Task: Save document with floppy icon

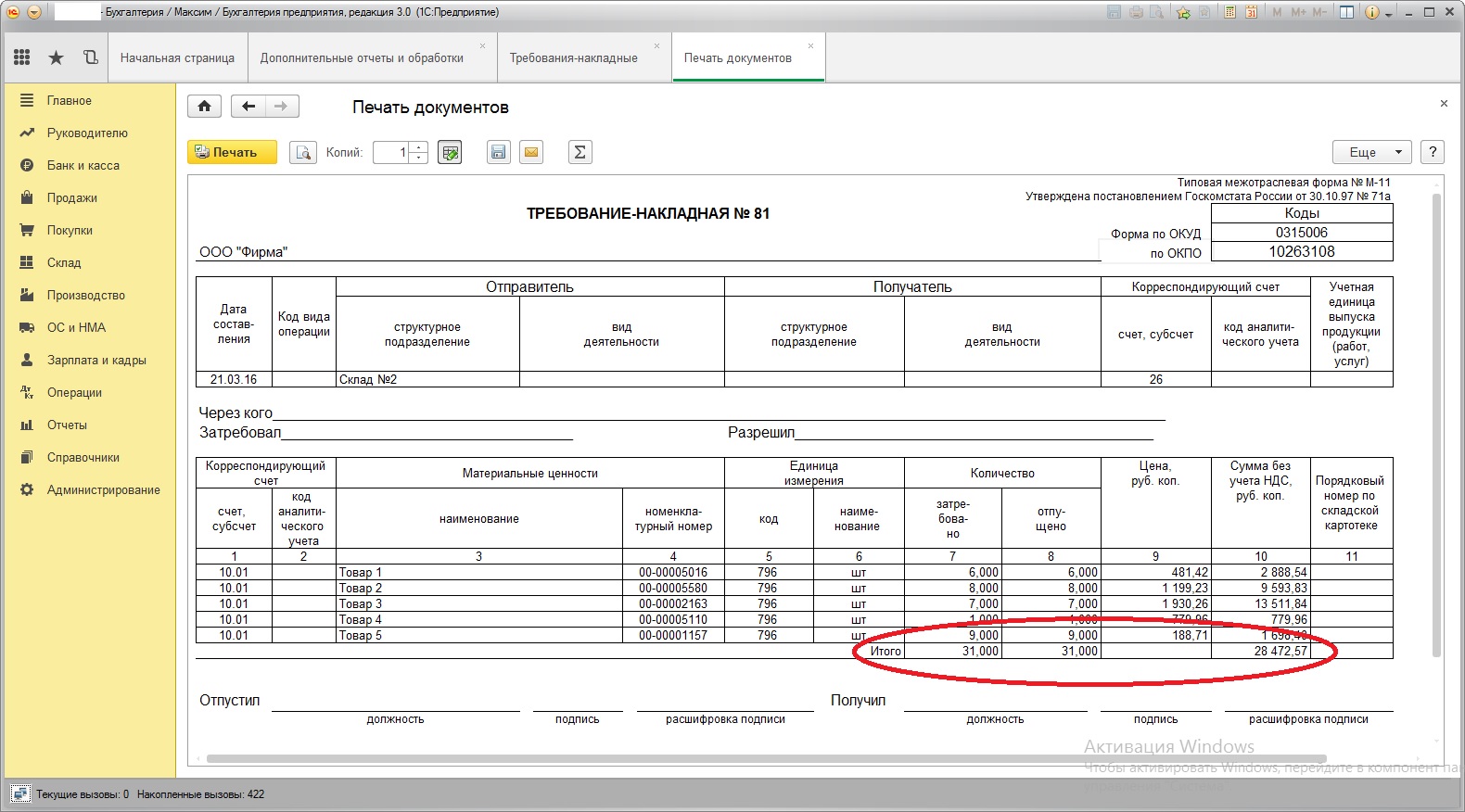Action: [499, 152]
